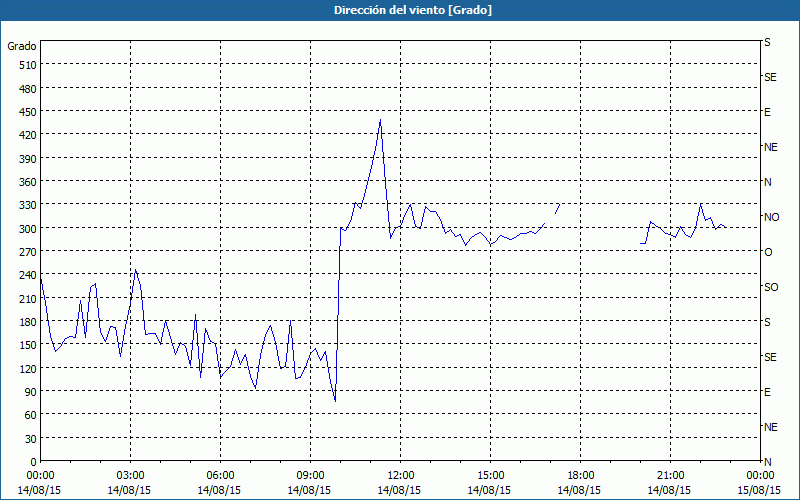Image resolution: width=800 pixels, height=500 pixels.
Task: Click the 09:00 time axis label
Action: click(x=310, y=476)
